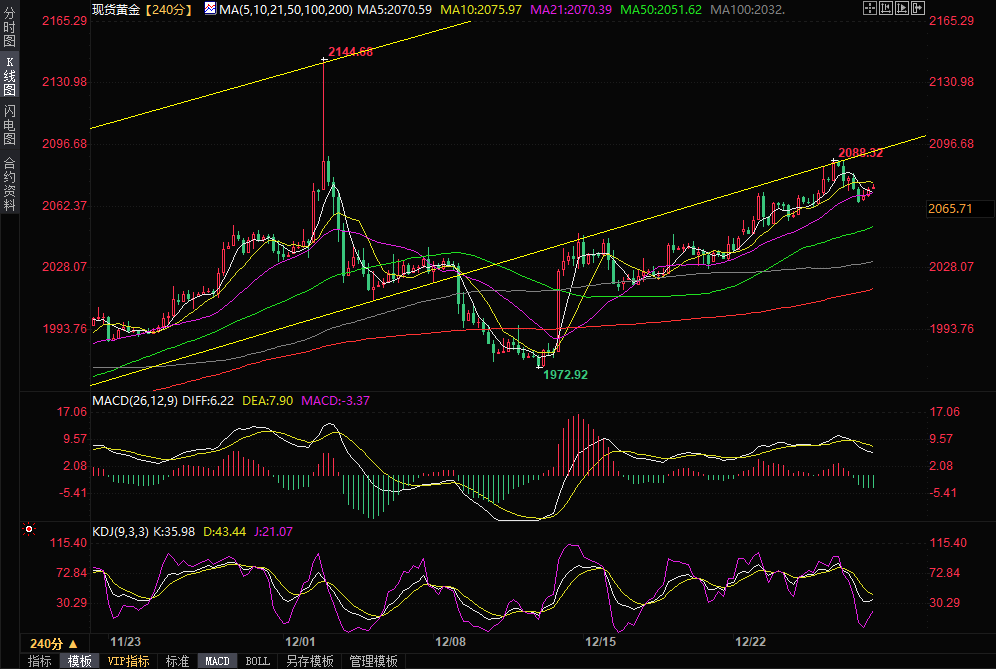Select the 模板 tab at bottom
This screenshot has width=996, height=669.
79,661
